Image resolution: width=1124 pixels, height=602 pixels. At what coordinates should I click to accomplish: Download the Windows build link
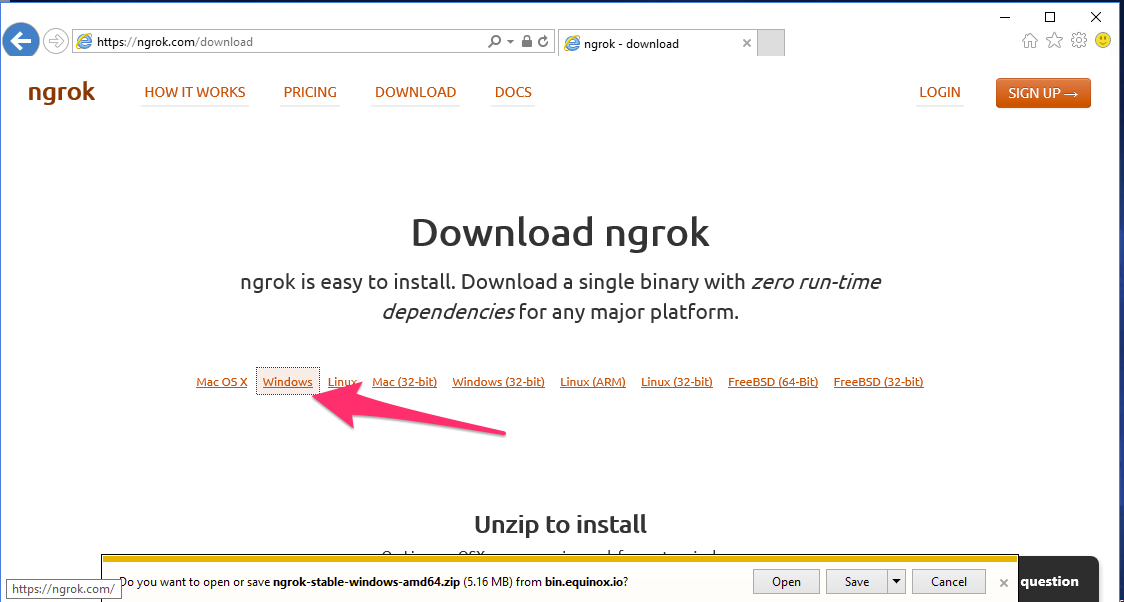(287, 382)
